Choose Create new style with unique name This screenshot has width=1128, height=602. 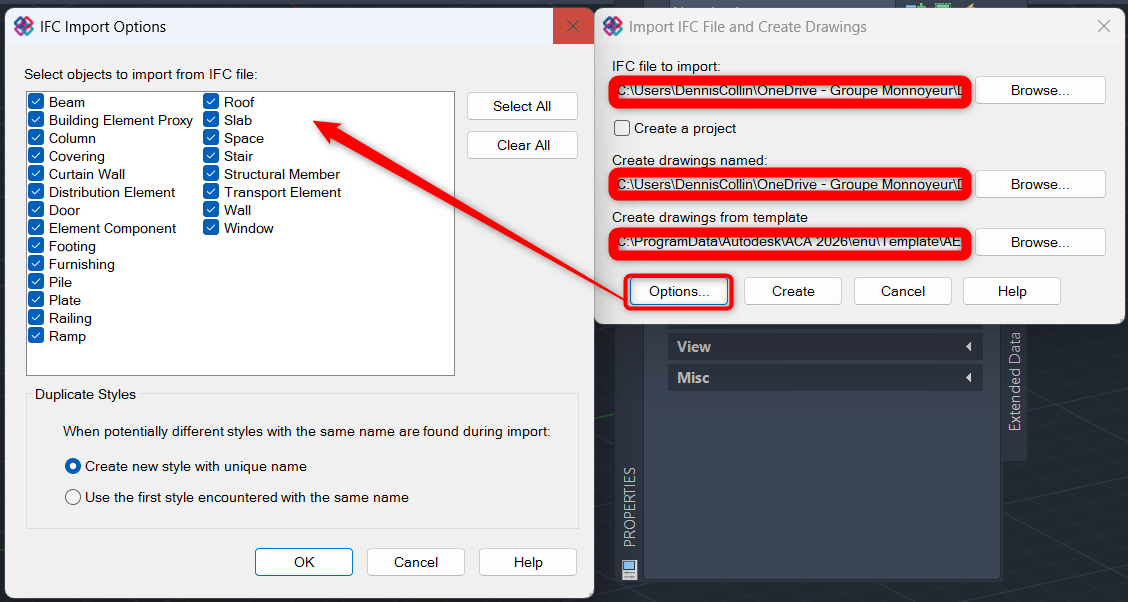[x=73, y=466]
